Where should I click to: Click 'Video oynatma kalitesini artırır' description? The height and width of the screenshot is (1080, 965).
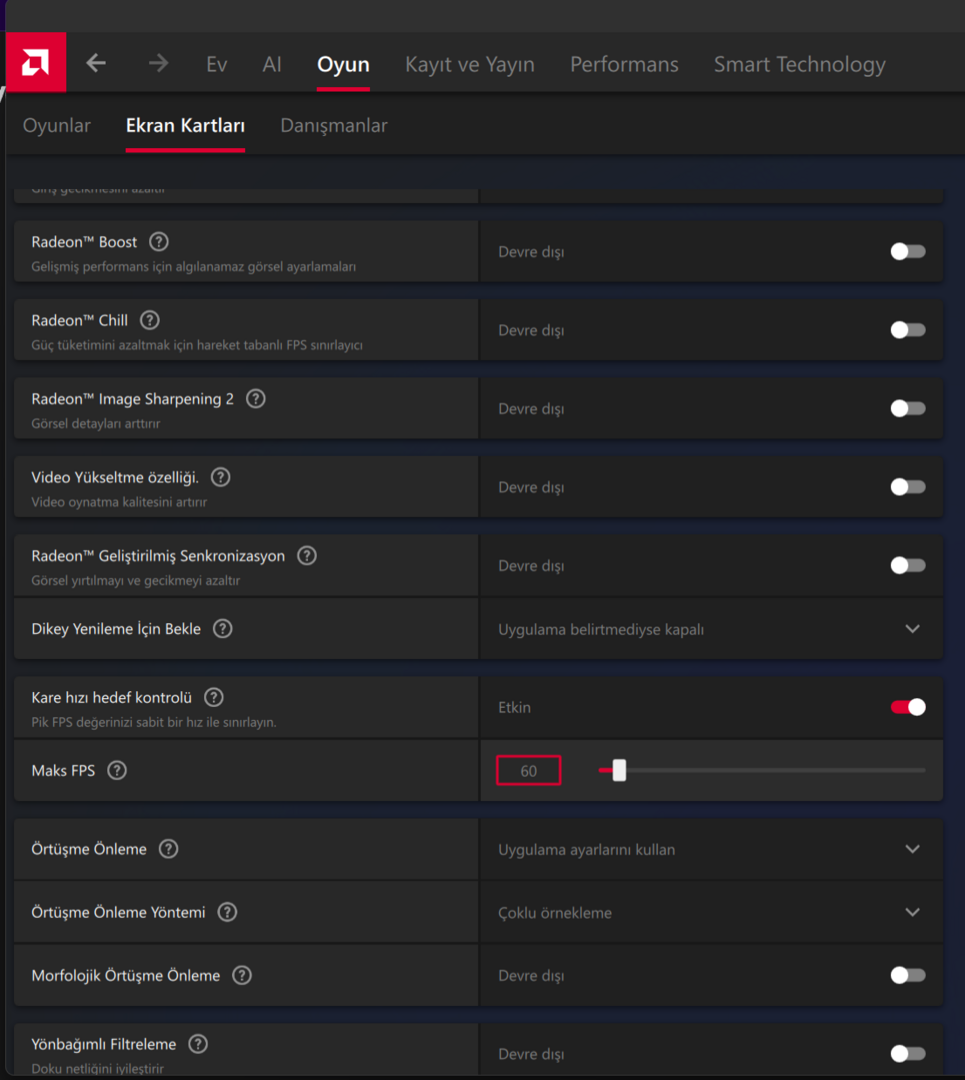119,502
